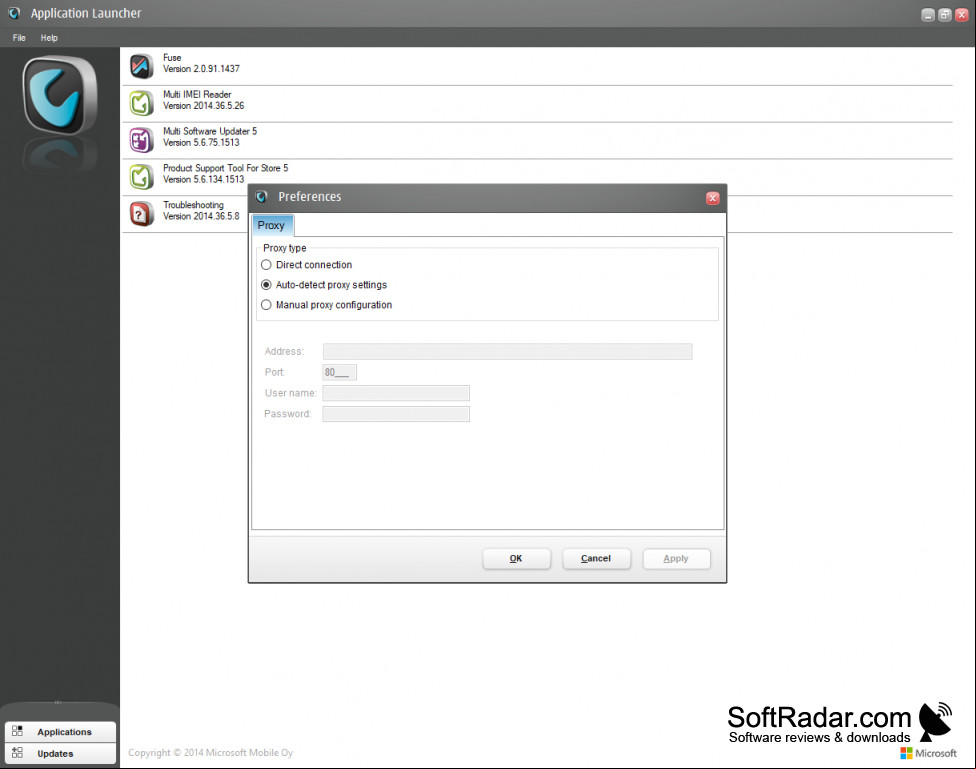The width and height of the screenshot is (976, 769).
Task: Click the Apply button
Action: pos(676,559)
